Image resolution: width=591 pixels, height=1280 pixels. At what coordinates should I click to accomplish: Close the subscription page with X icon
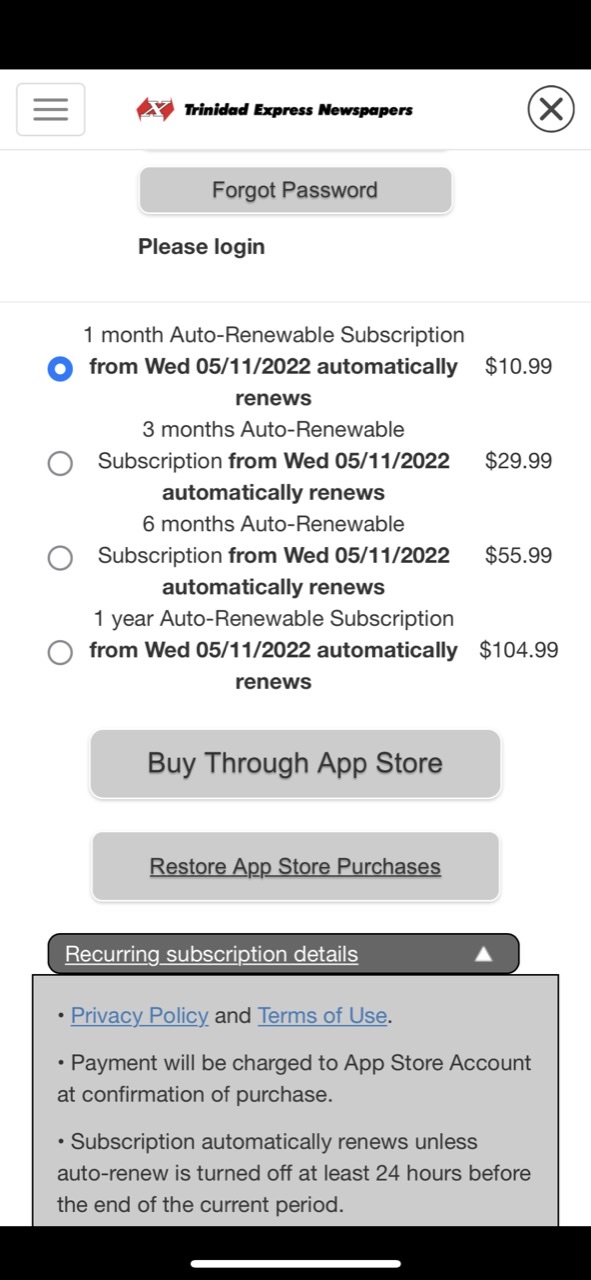[x=551, y=109]
